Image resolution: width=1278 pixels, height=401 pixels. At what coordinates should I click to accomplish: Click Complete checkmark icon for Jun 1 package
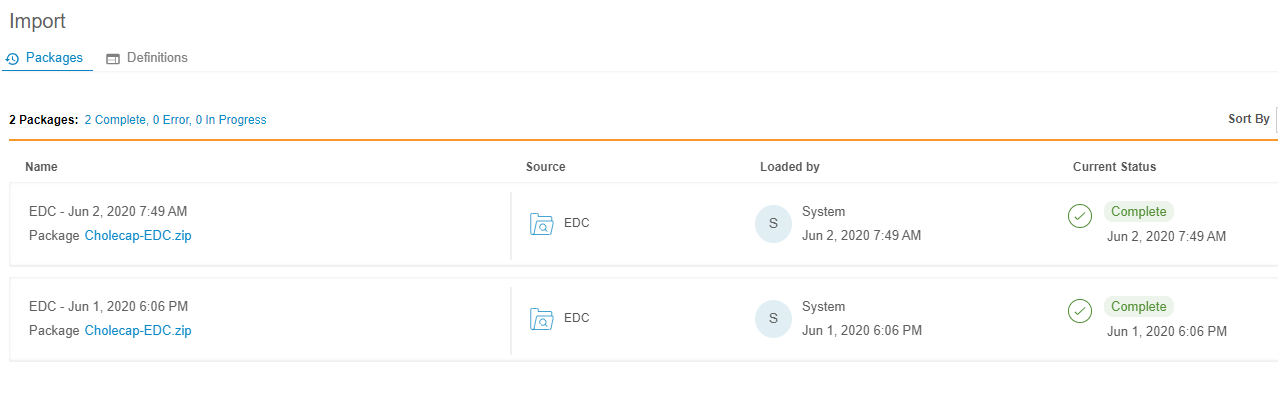click(1080, 311)
